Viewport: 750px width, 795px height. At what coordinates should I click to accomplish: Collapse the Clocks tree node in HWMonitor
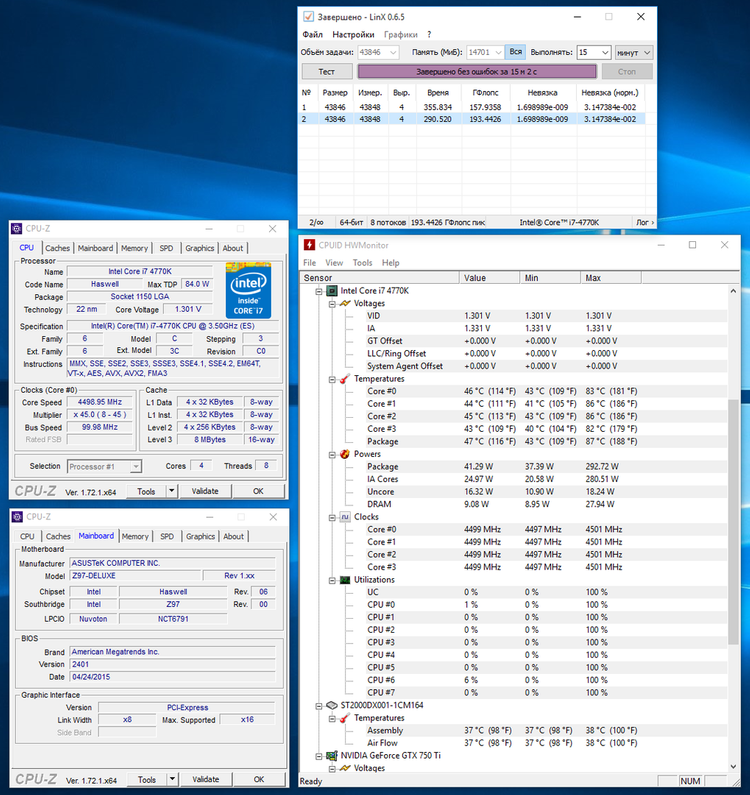pyautogui.click(x=330, y=517)
